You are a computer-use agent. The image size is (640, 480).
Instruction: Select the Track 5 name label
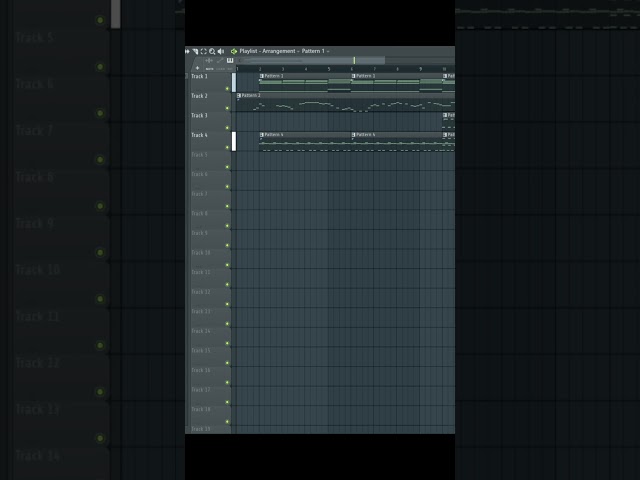199,155
